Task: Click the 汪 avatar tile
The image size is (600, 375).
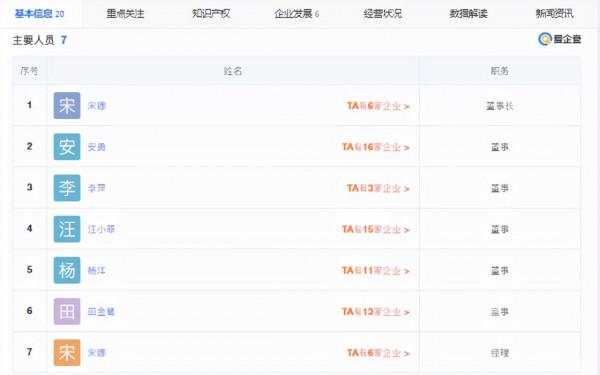Action: tap(67, 229)
